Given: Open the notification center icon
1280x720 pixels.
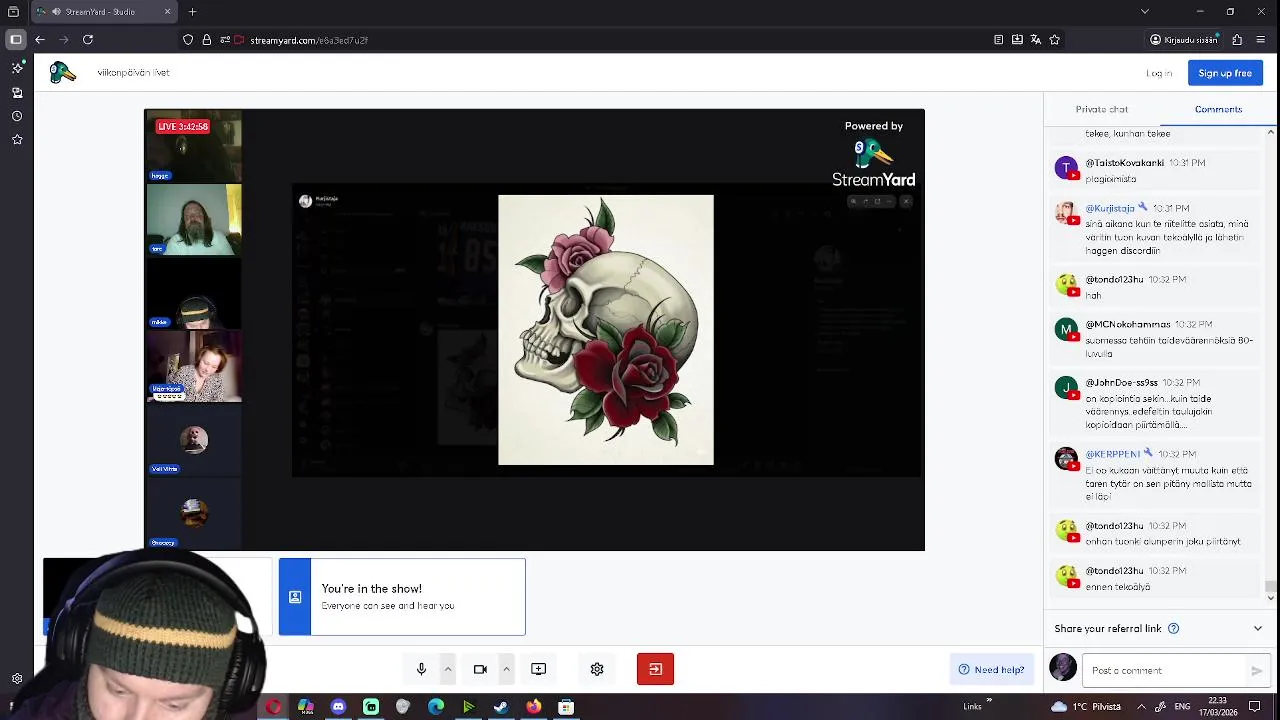Looking at the screenshot, I should point(1255,707).
